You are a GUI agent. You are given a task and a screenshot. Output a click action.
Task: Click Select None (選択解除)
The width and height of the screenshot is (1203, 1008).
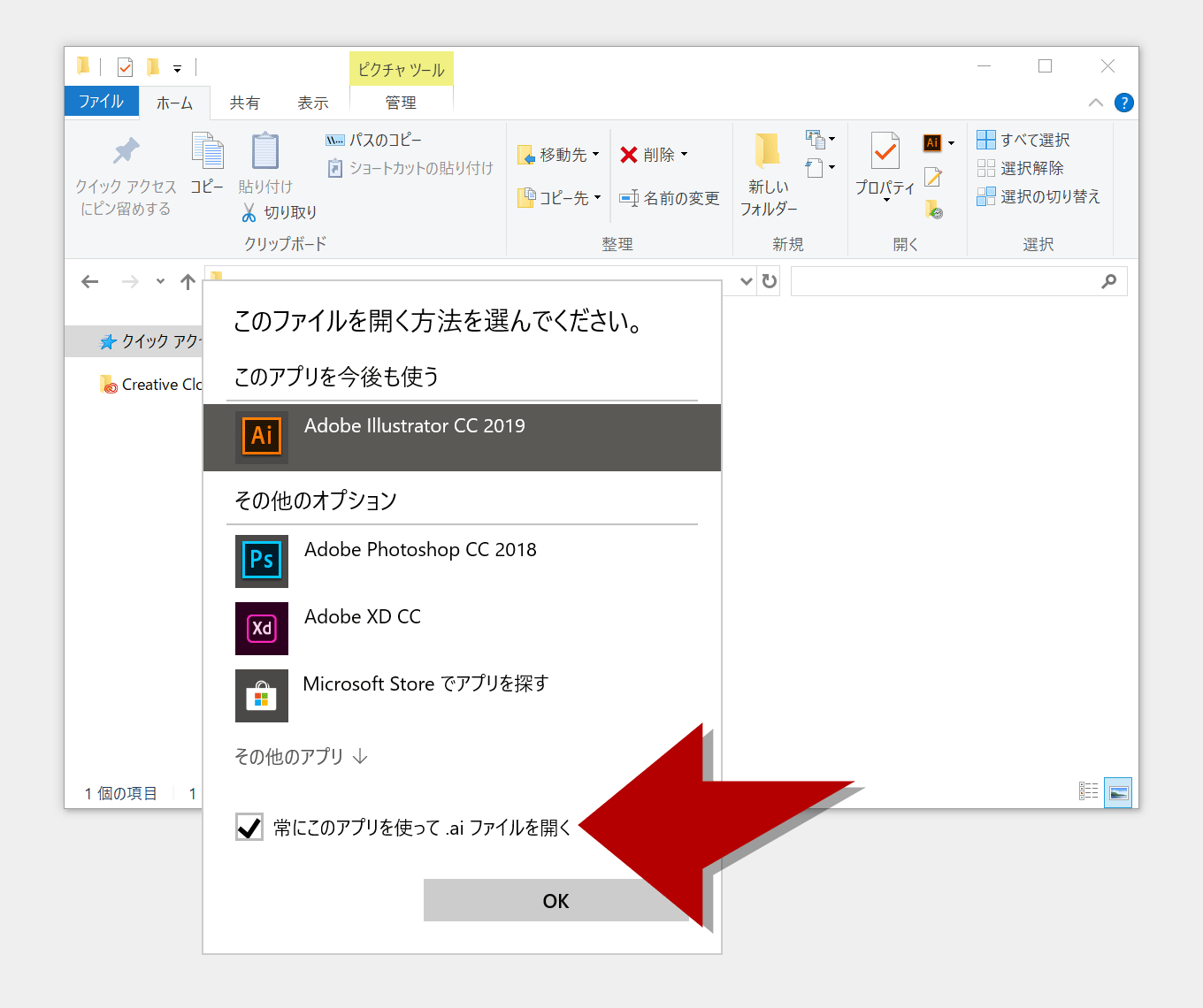tap(1021, 168)
